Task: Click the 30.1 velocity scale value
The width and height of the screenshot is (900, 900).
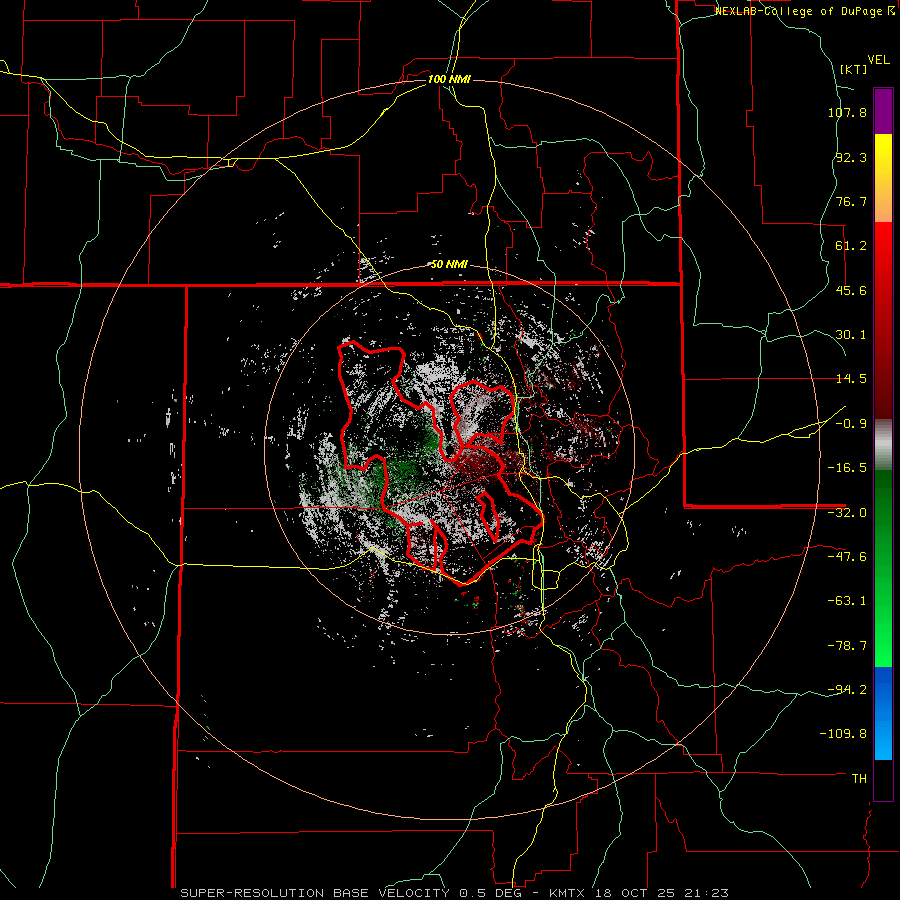Action: (x=851, y=335)
